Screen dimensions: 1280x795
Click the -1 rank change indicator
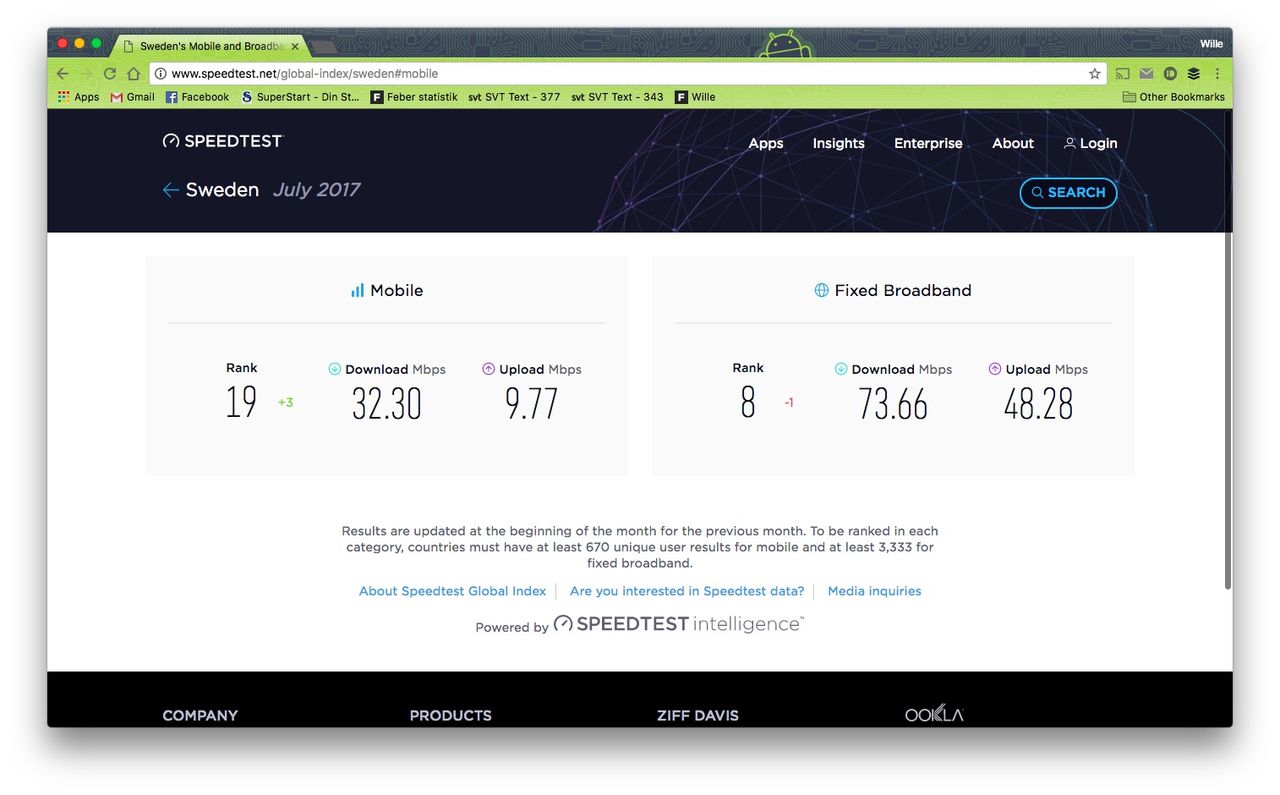[789, 403]
